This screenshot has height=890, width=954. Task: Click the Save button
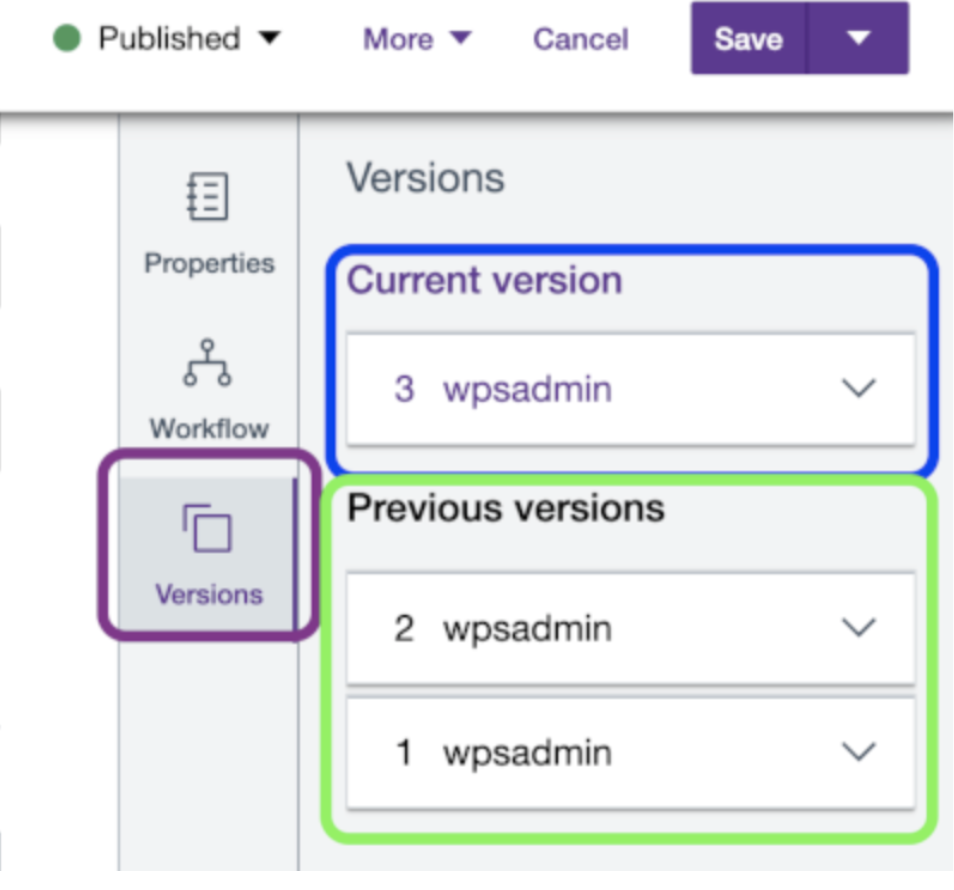[x=747, y=39]
